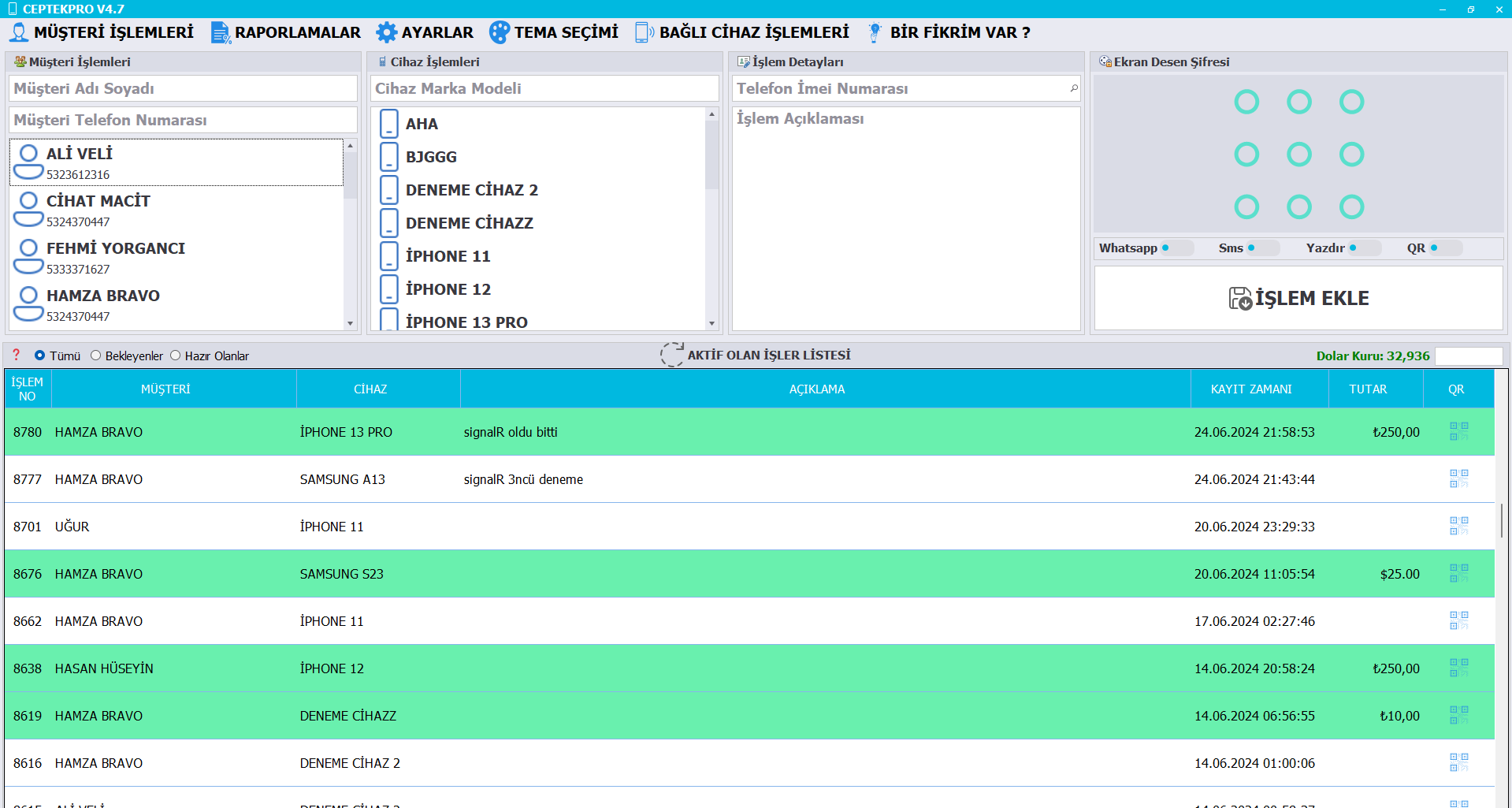Select job row with SAMSUNG A13
The height and width of the screenshot is (808, 1512).
point(749,478)
